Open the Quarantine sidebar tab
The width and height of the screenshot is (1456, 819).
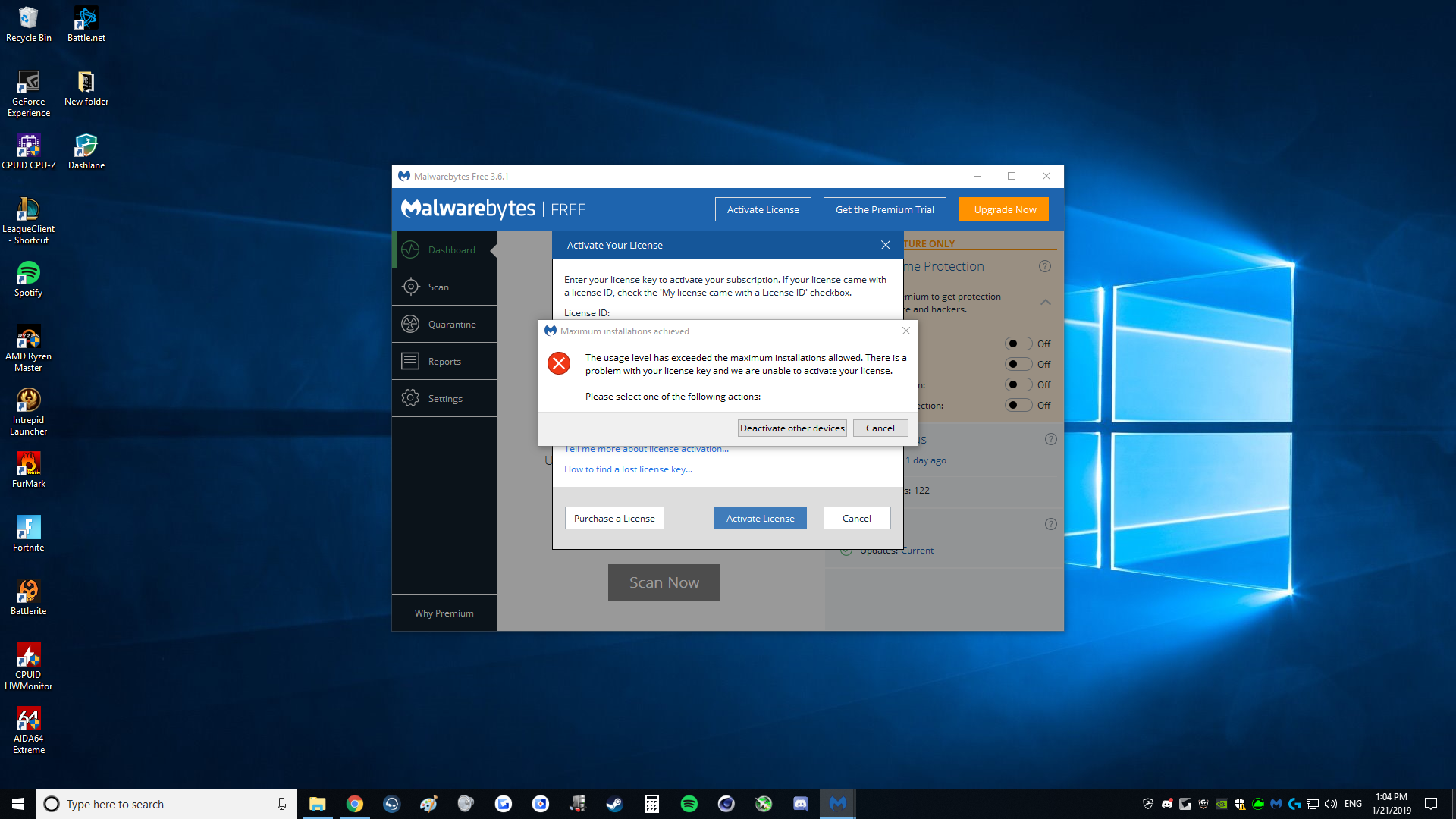pyautogui.click(x=445, y=324)
